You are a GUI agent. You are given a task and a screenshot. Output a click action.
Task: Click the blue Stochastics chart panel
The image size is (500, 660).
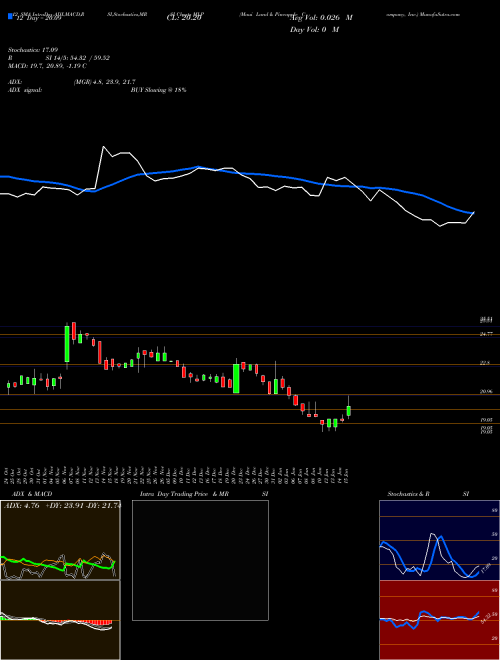tap(439, 540)
